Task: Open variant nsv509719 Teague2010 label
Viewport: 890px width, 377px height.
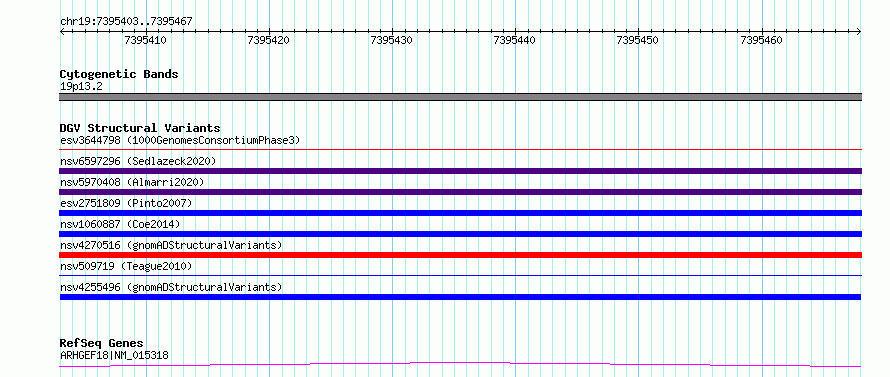Action: point(126,266)
